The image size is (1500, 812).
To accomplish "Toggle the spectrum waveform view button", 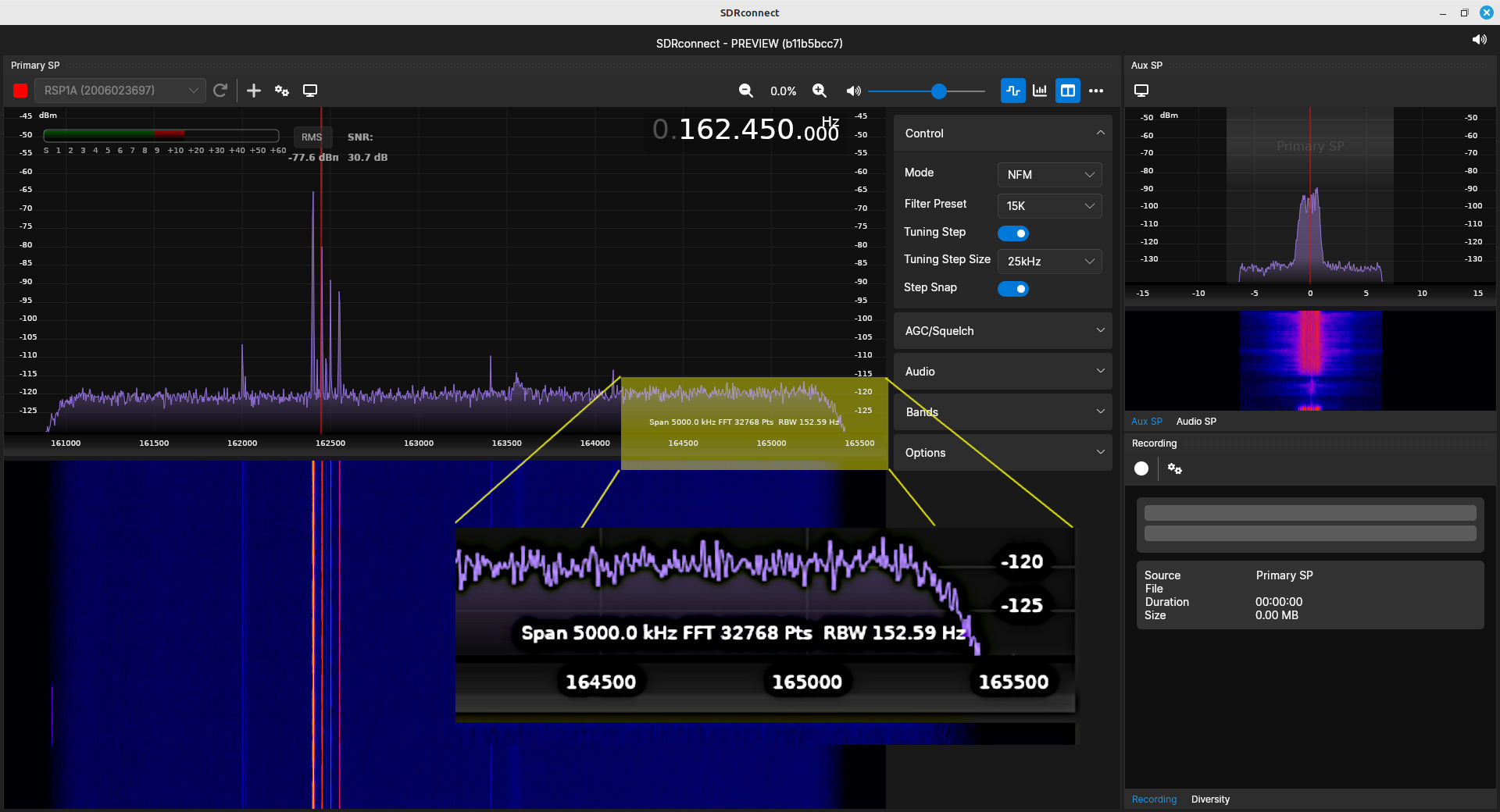I will coord(1013,91).
